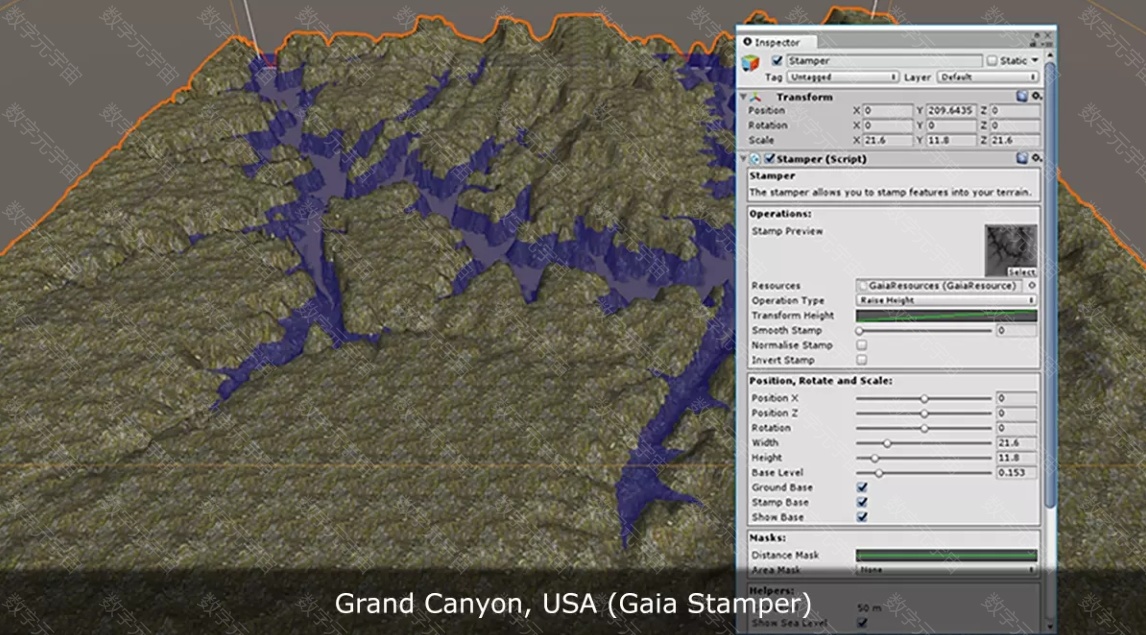1146x635 pixels.
Task: Click the Transform Rotation Y field
Action: (951, 125)
